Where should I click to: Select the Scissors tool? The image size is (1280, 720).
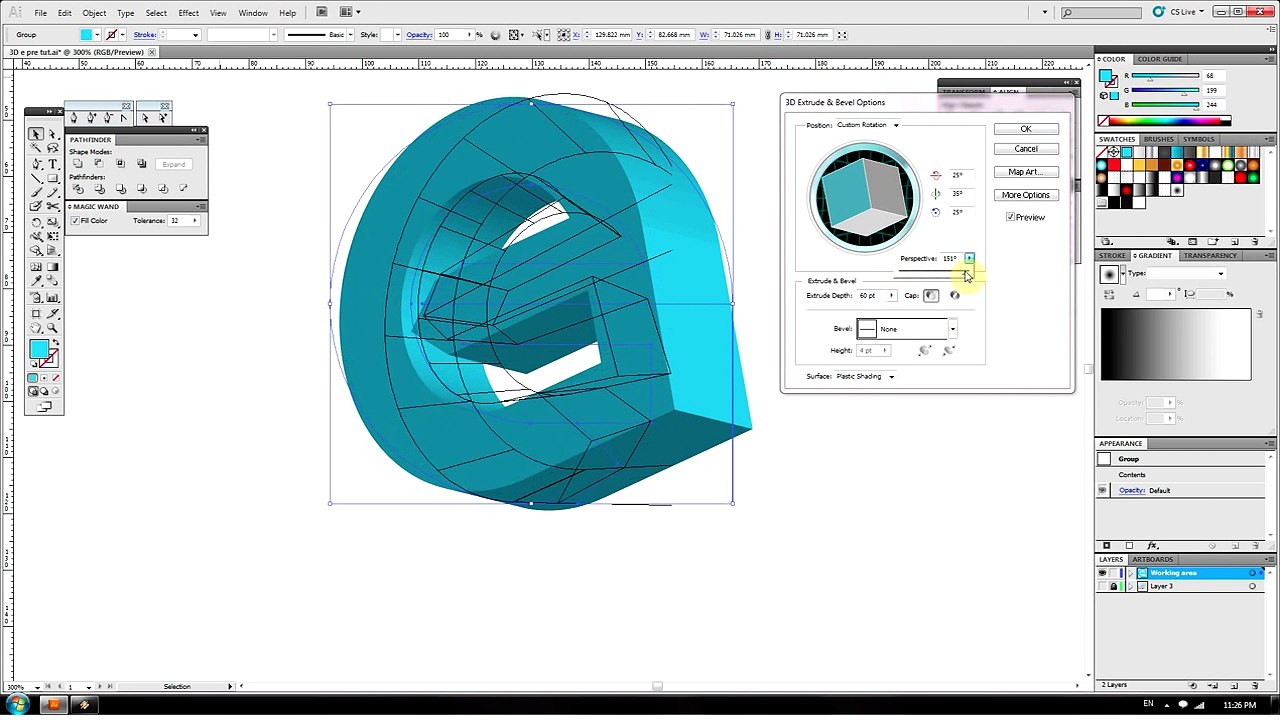click(x=52, y=206)
